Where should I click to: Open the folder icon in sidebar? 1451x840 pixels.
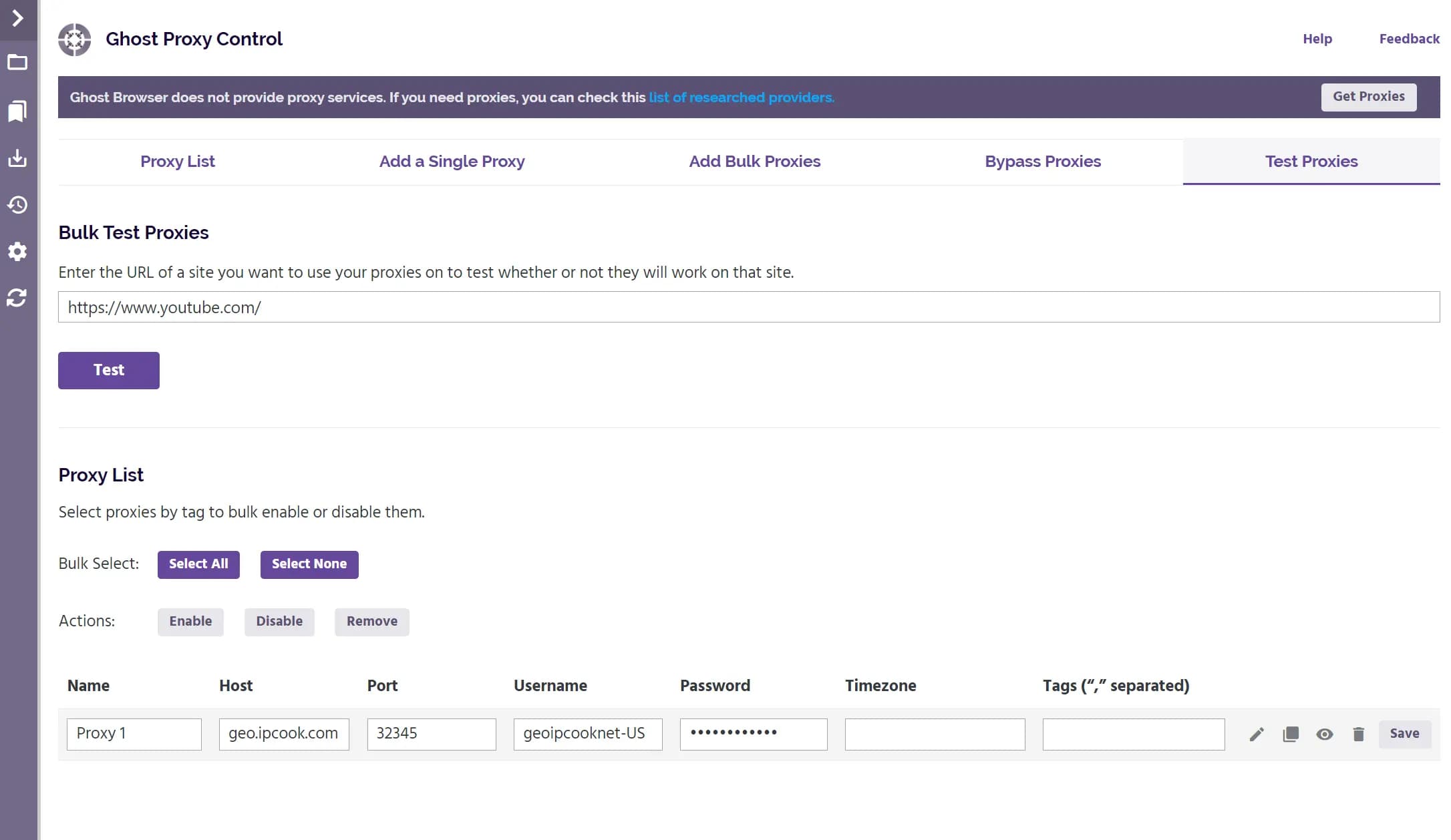[17, 63]
